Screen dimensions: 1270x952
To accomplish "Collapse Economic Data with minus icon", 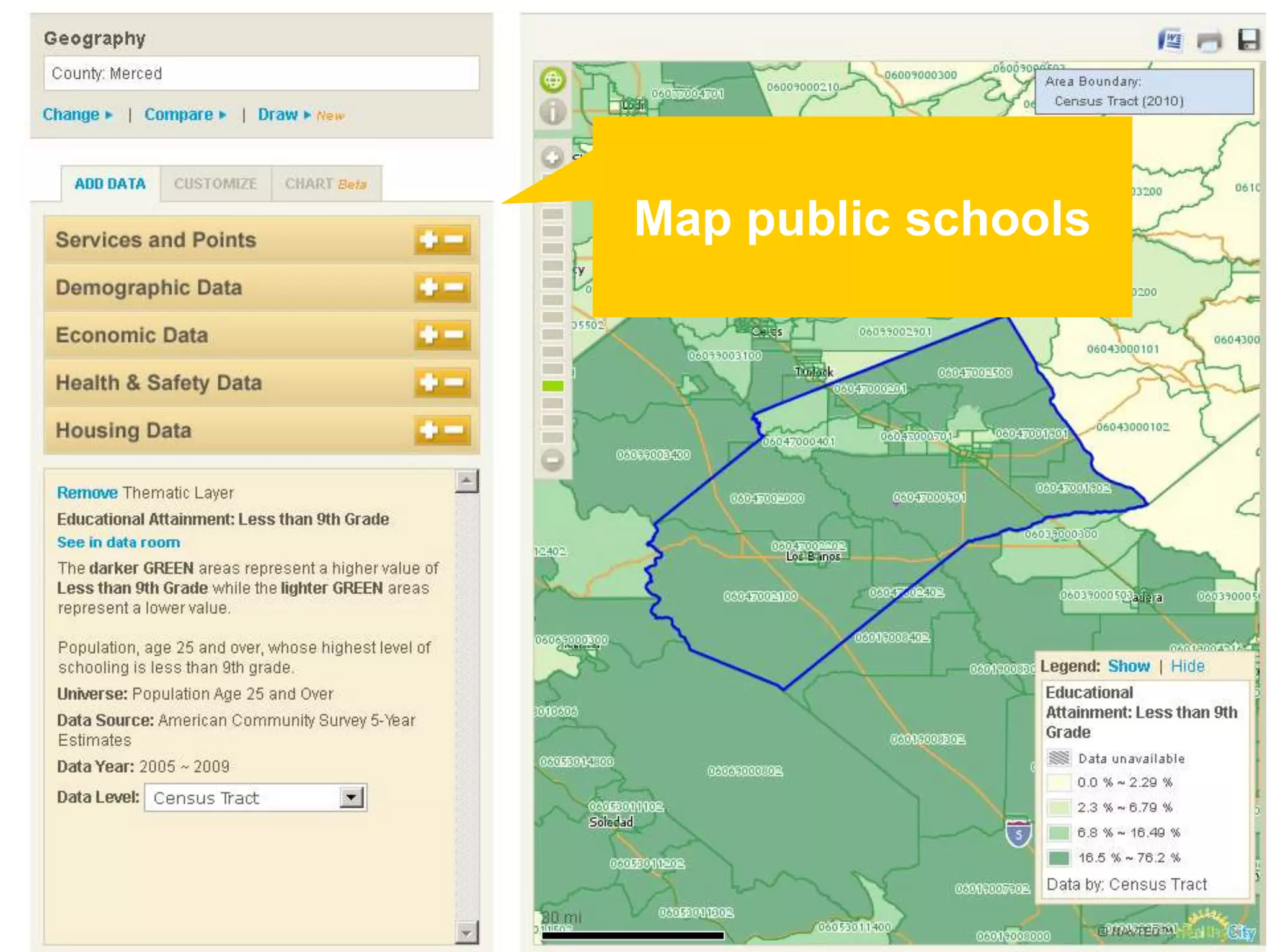I will pos(455,335).
